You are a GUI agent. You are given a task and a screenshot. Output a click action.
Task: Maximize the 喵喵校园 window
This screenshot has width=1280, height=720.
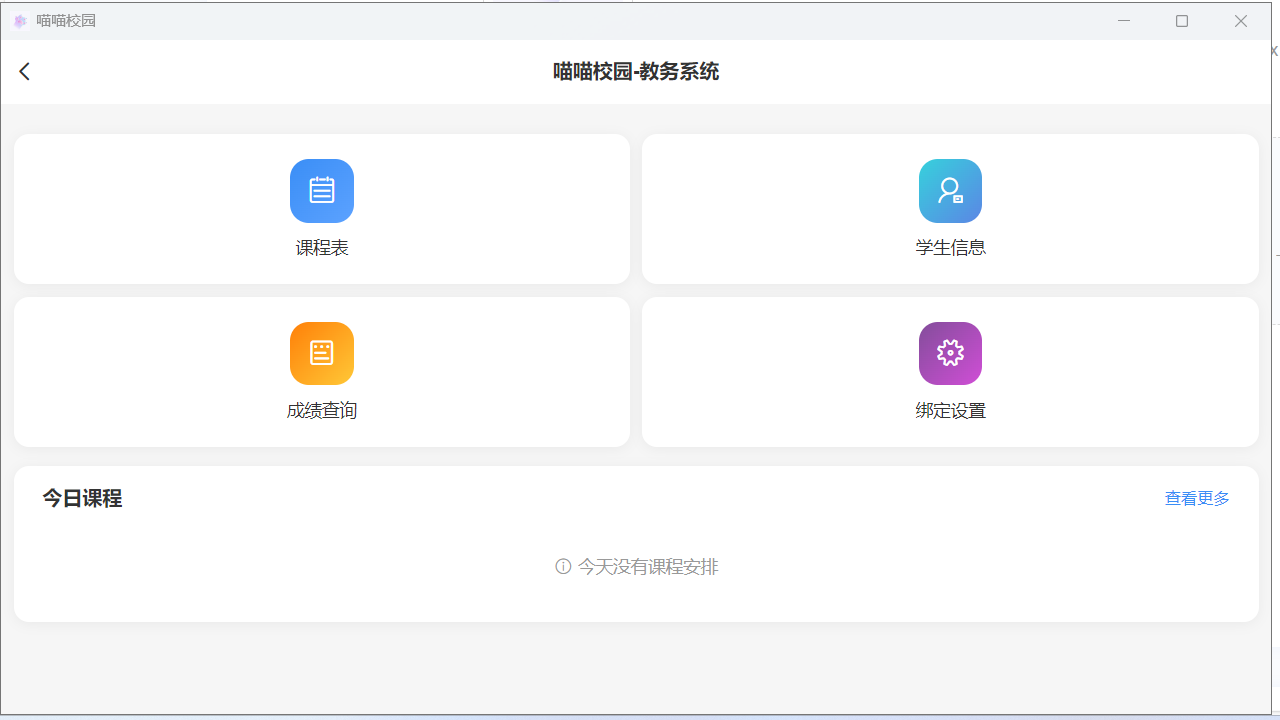(x=1182, y=20)
